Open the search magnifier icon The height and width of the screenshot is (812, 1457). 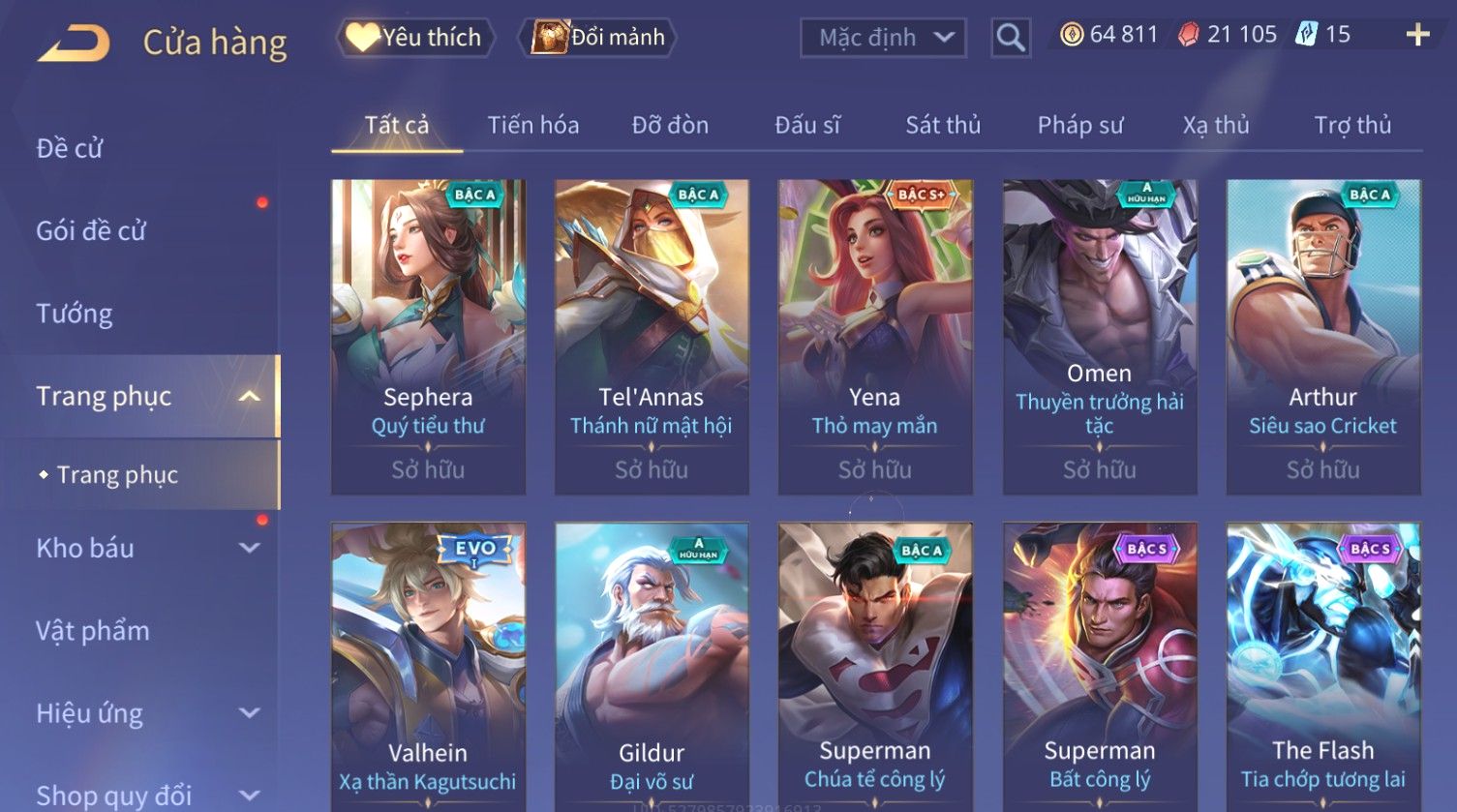point(1011,38)
